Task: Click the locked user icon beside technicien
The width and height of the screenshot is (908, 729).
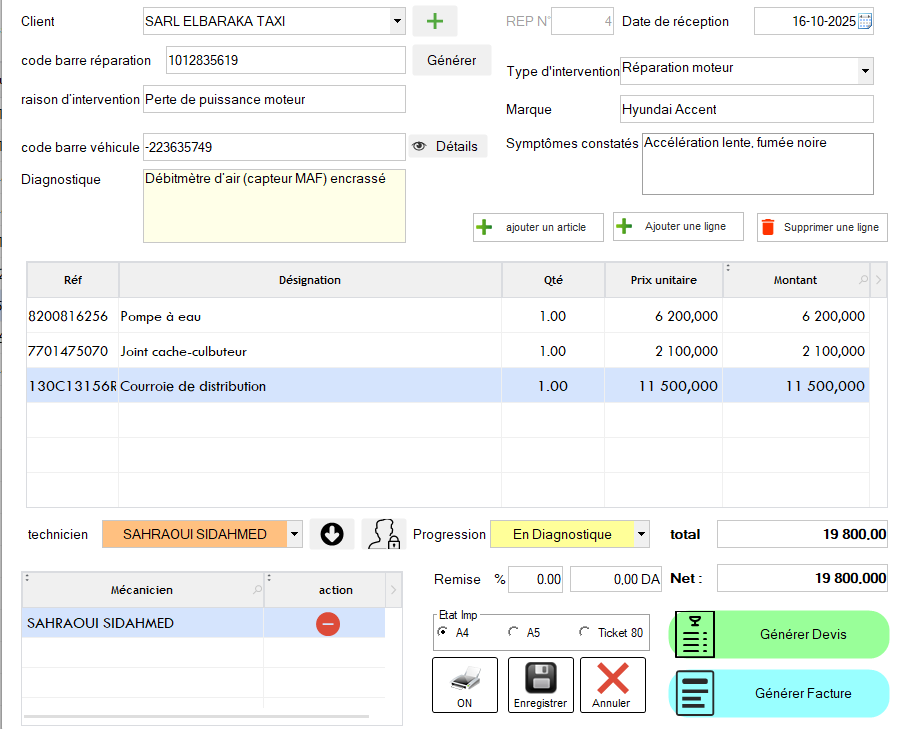Action: tap(383, 535)
